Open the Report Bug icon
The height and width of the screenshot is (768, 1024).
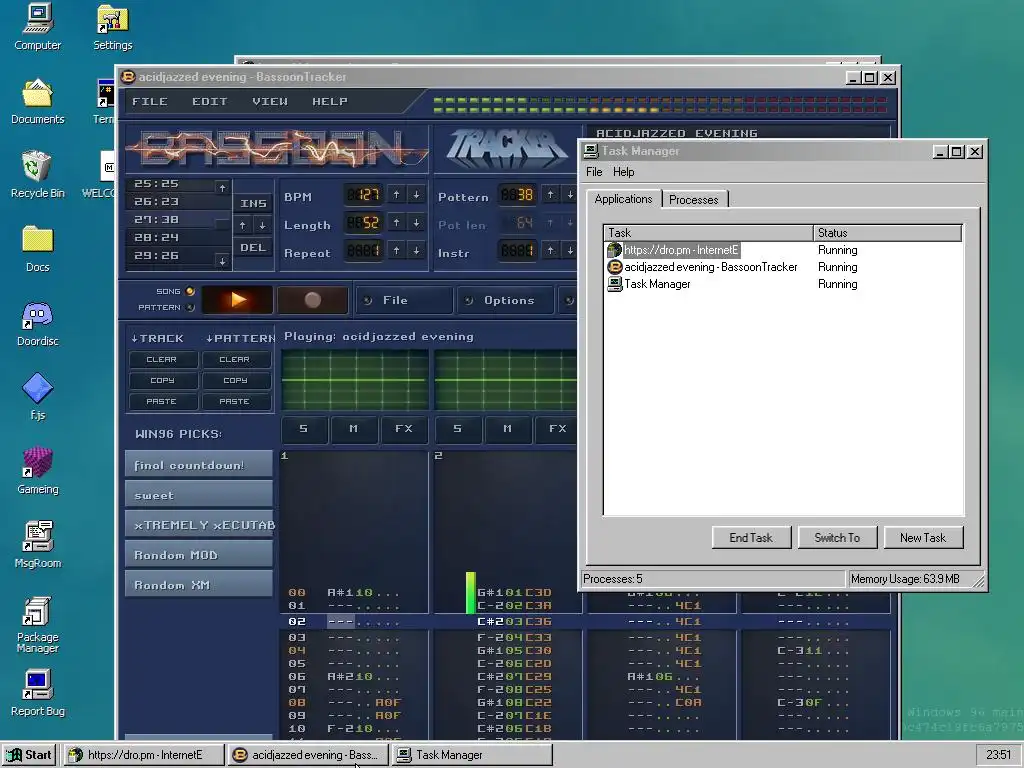coord(37,692)
